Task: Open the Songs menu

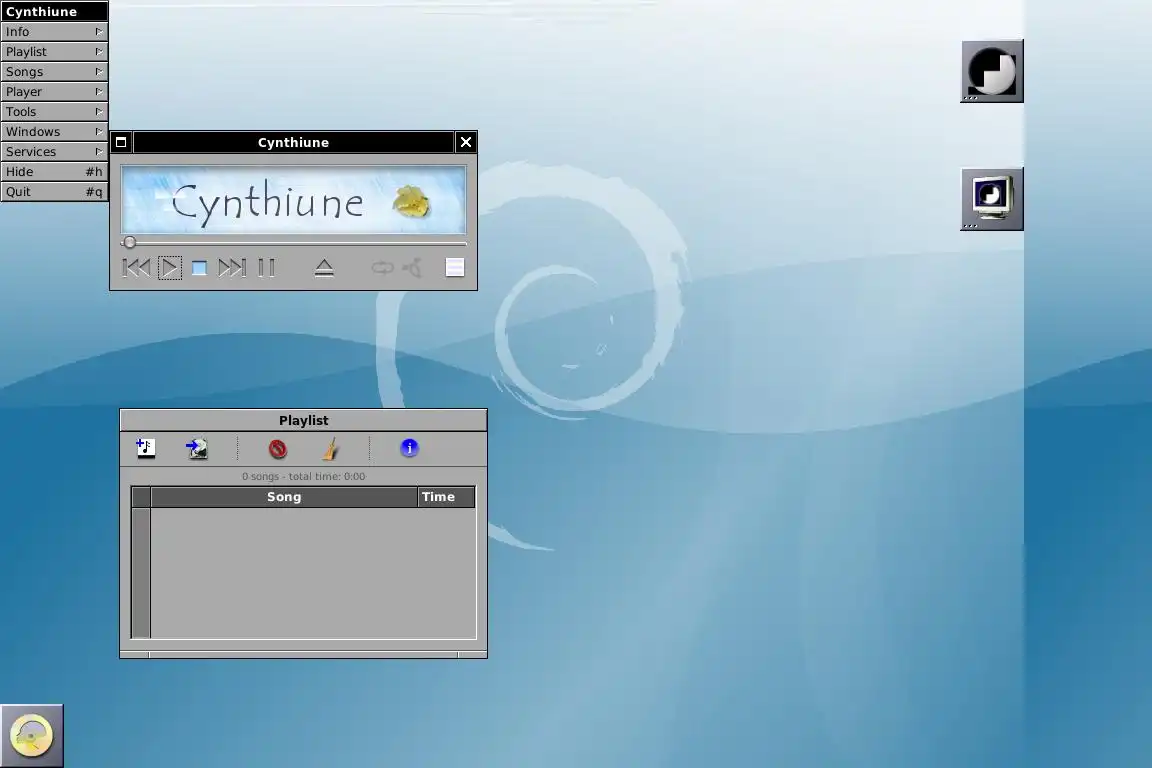Action: 54,71
